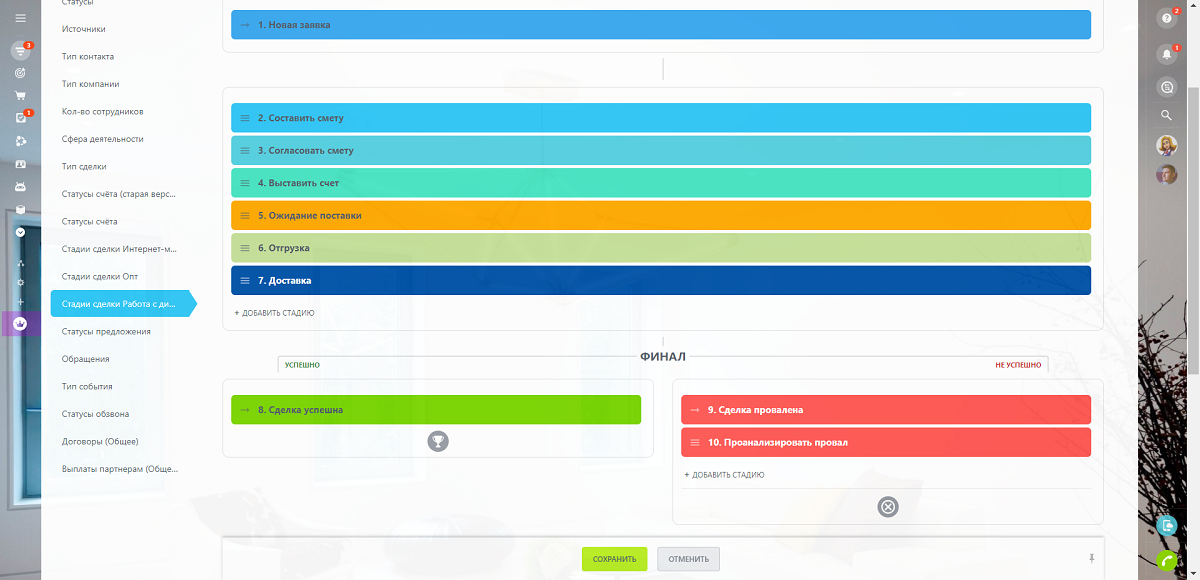This screenshot has width=1200, height=580.
Task: Click the plus icon in left rail
Action: pos(20,301)
